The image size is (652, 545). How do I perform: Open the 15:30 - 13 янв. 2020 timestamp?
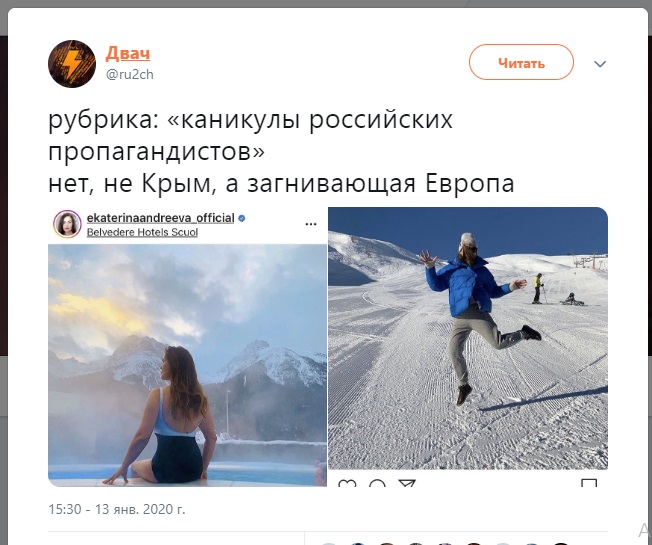point(117,509)
